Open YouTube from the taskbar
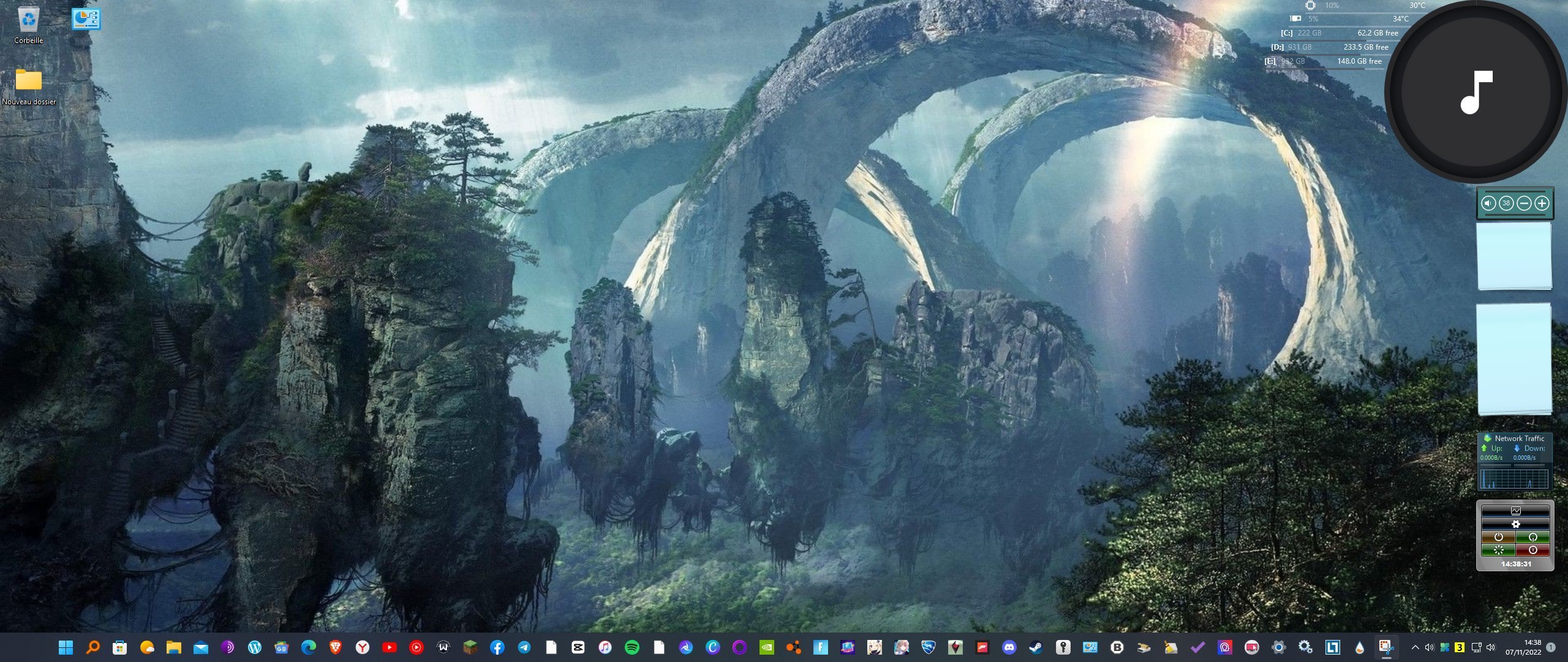Viewport: 1568px width, 662px height. coord(389,647)
